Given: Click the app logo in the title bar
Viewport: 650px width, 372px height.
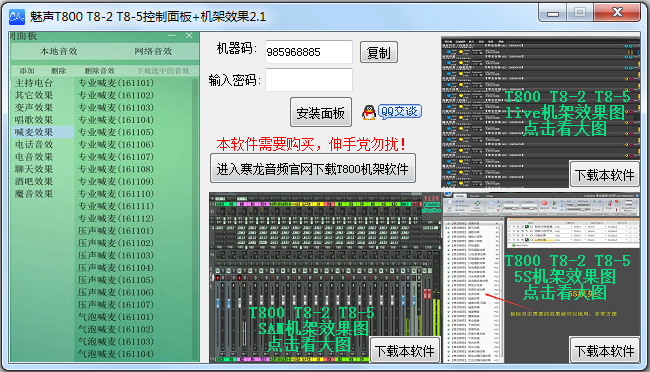Looking at the screenshot, I should tap(17, 17).
